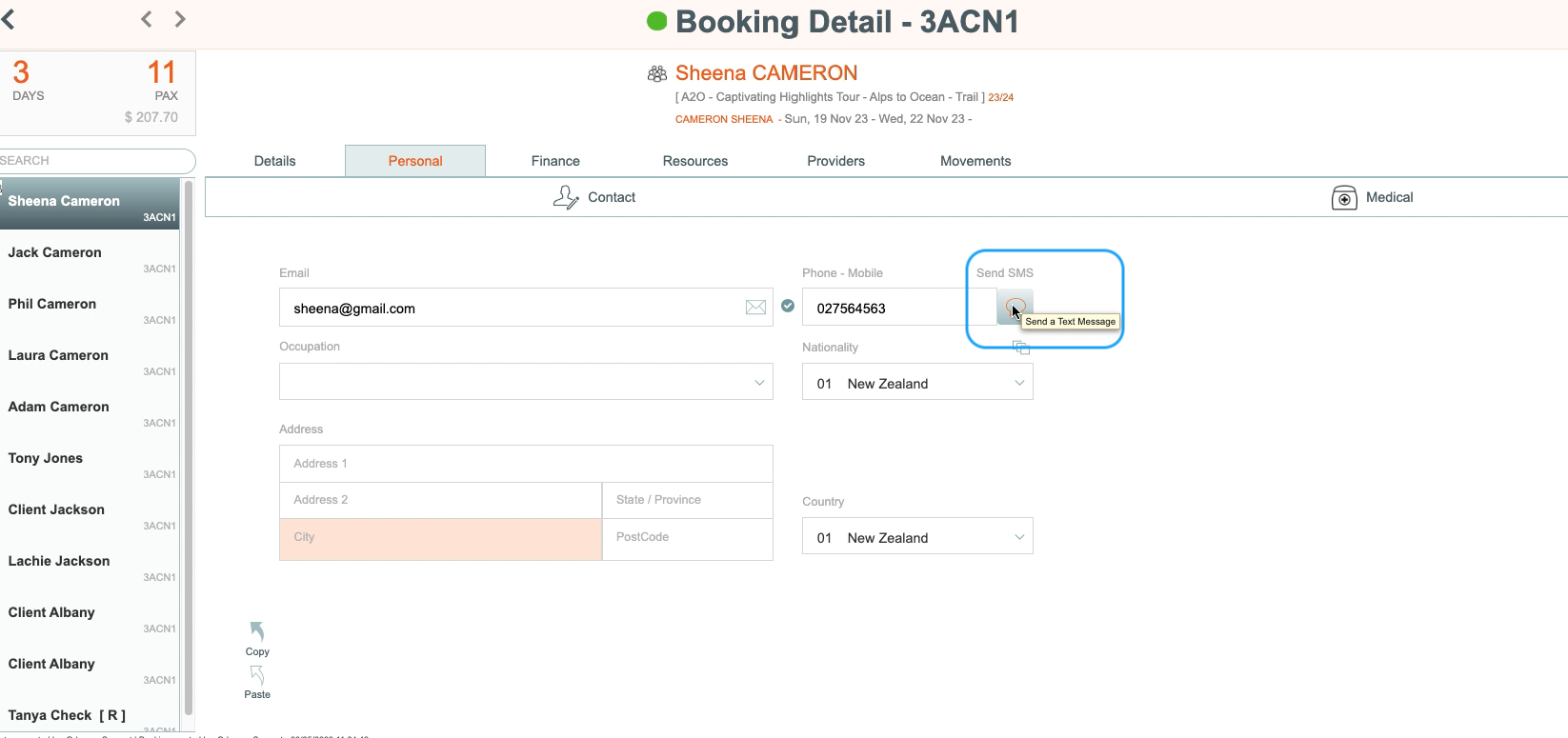Click the Sheena CAMERON name heading
Image resolution: width=1568 pixels, height=738 pixels.
[x=766, y=73]
